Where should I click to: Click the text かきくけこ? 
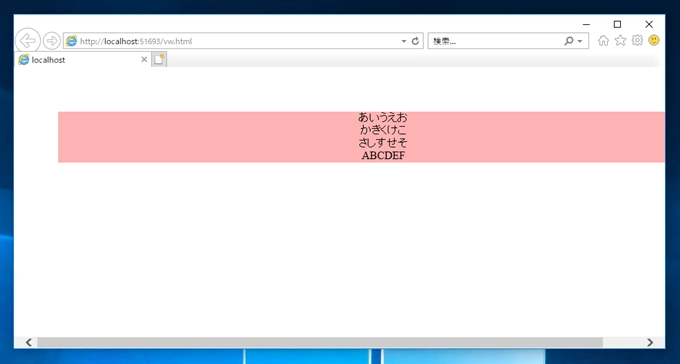(382, 130)
